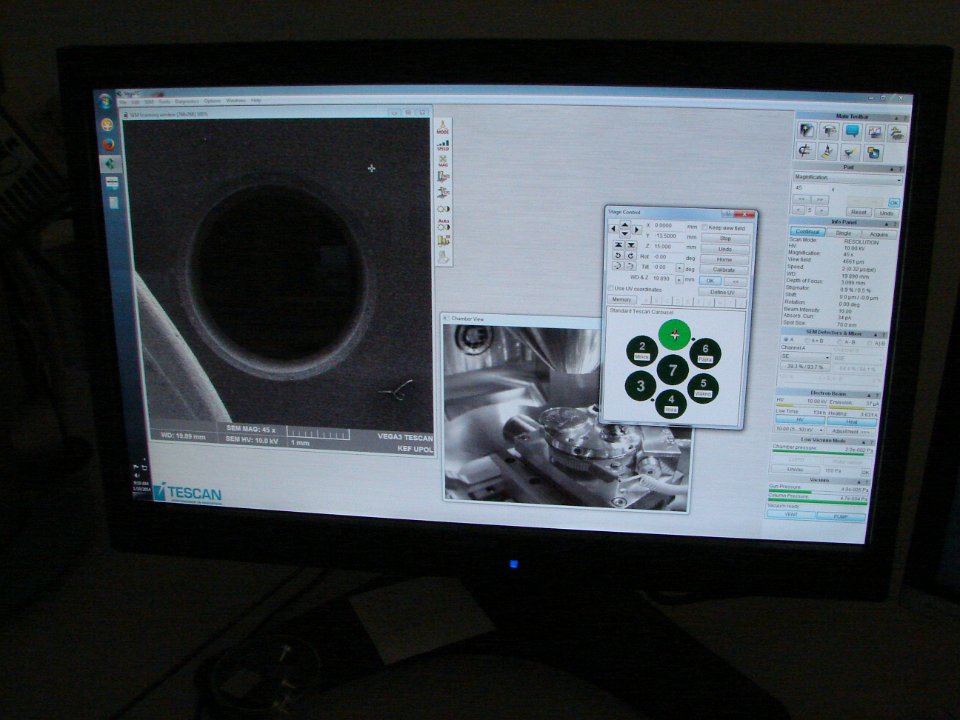Click the Z raise stage icon
The height and width of the screenshot is (720, 960).
(618, 245)
